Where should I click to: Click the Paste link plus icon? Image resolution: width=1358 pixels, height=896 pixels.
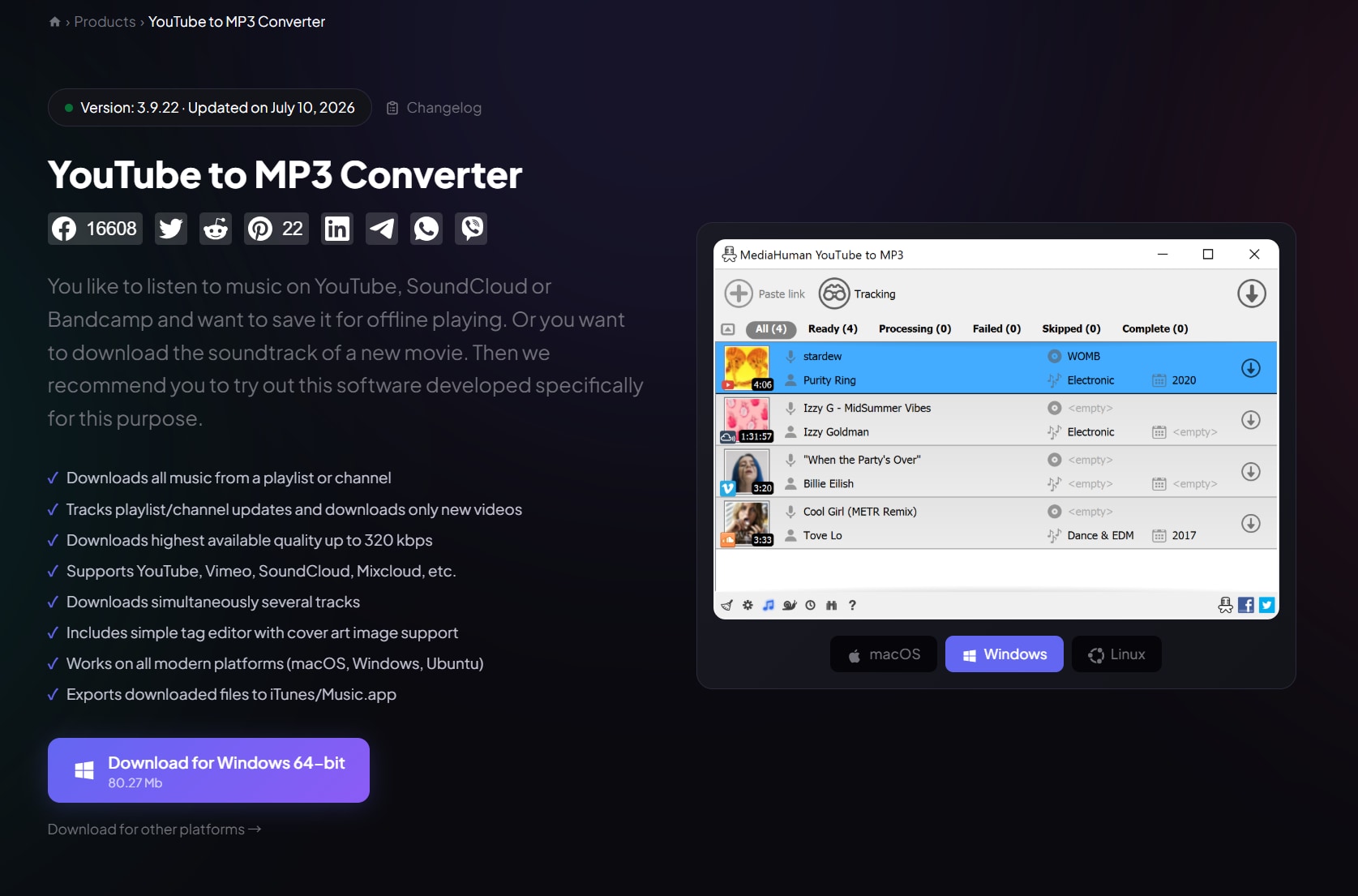tap(739, 294)
